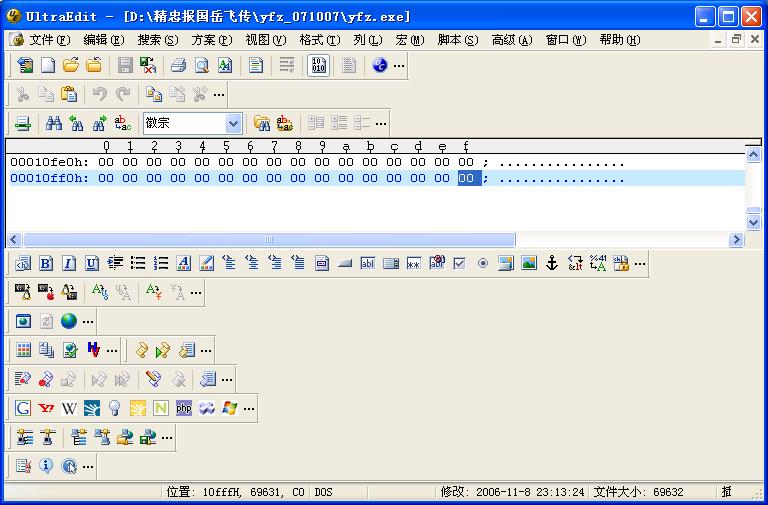Click the Print icon in the toolbar
Viewport: 768px width, 505px height.
tap(177, 66)
